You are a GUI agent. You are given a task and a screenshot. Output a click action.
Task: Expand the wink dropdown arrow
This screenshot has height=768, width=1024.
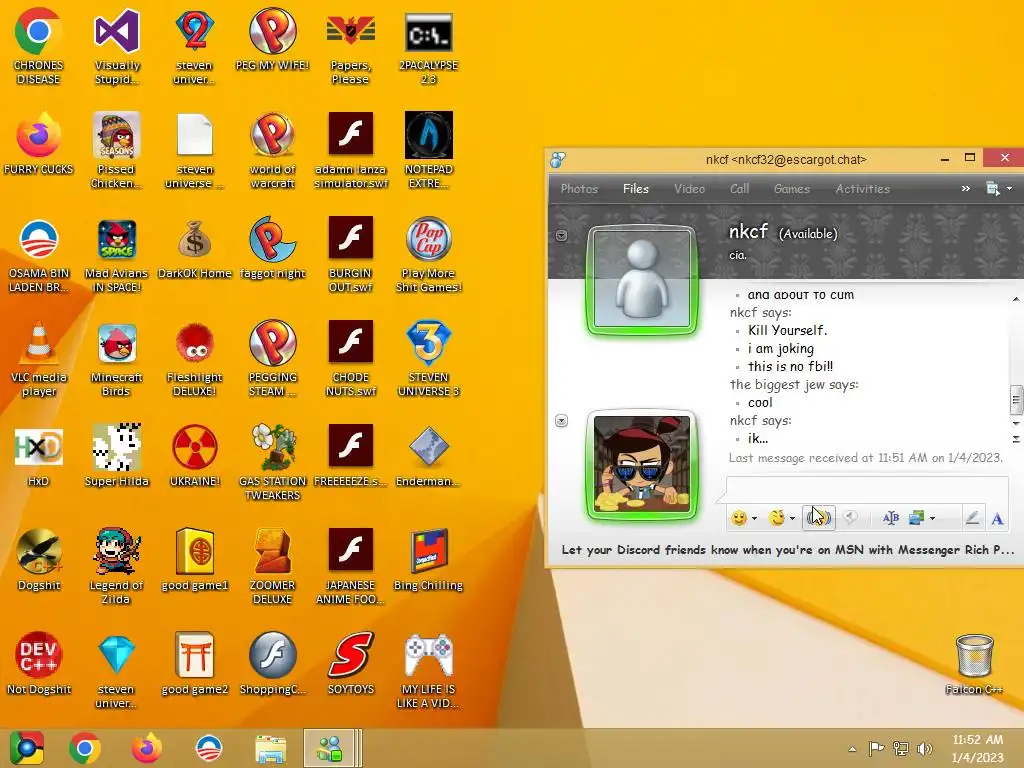pos(792,519)
